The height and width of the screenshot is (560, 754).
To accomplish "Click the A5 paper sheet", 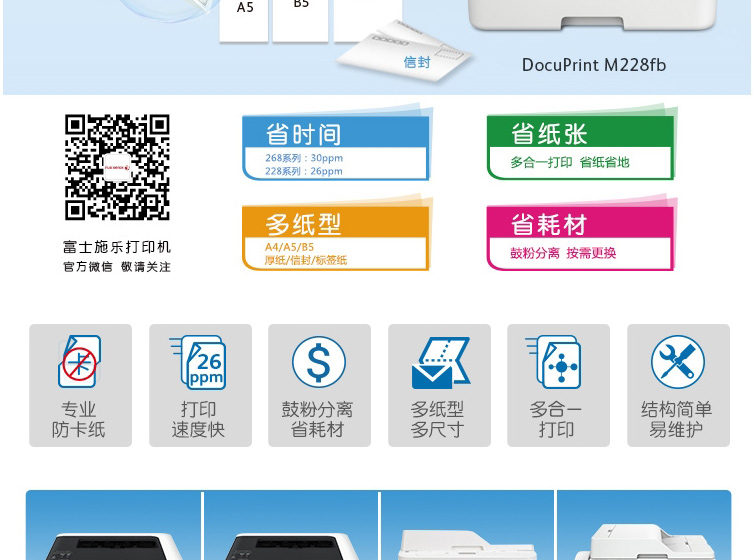I will pos(244,21).
